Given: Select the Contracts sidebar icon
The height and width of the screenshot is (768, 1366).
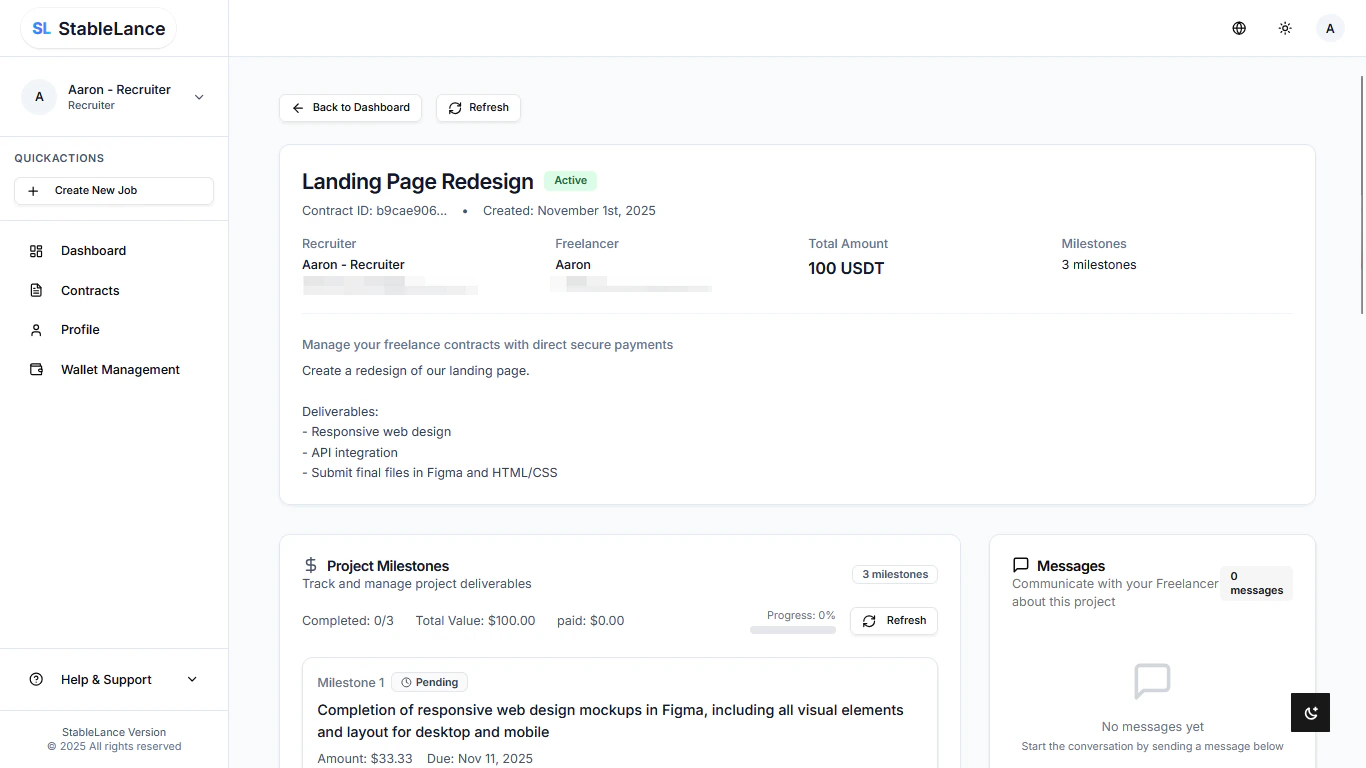Looking at the screenshot, I should tap(36, 290).
